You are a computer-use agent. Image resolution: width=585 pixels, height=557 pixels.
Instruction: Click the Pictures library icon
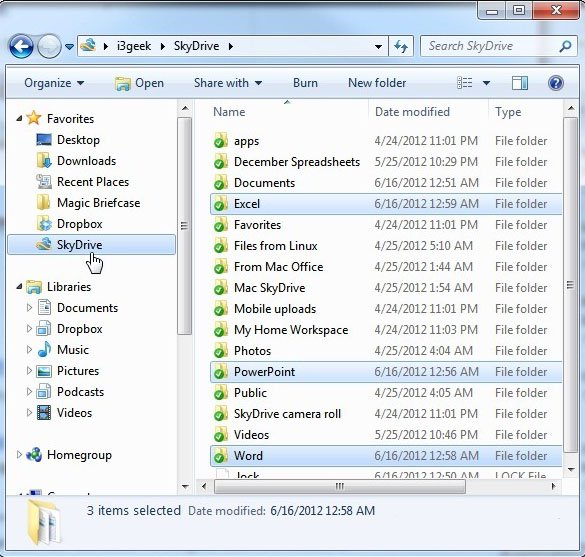pyautogui.click(x=44, y=371)
